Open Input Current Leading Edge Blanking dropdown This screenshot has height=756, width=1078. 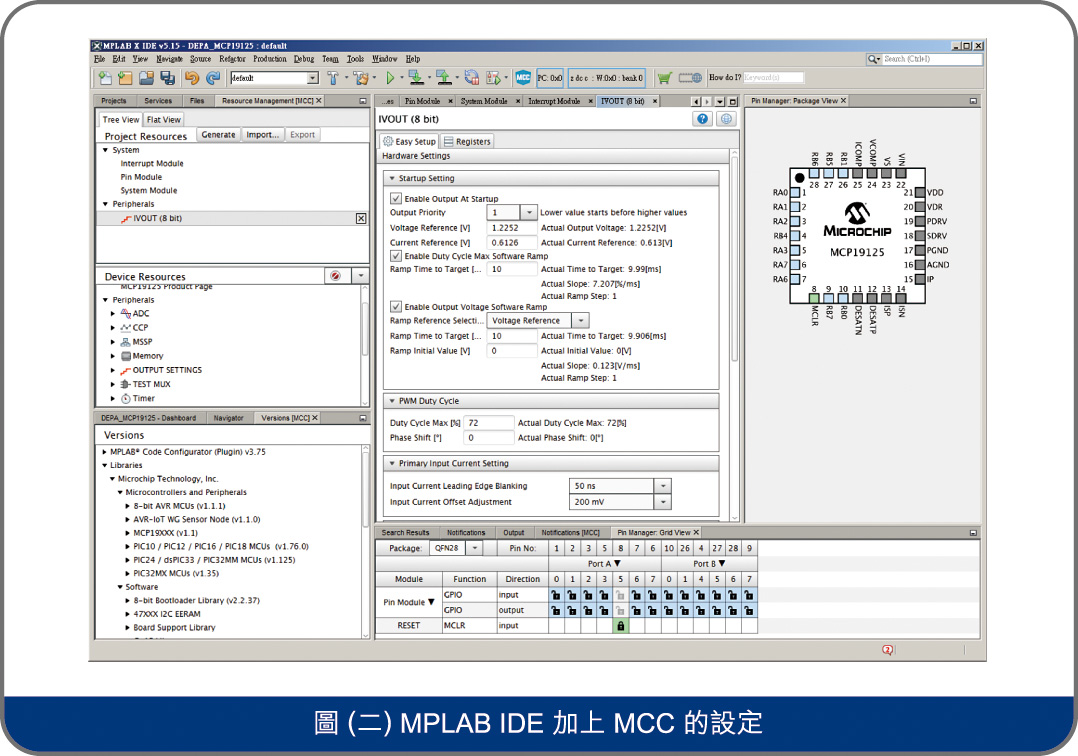pyautogui.click(x=661, y=486)
